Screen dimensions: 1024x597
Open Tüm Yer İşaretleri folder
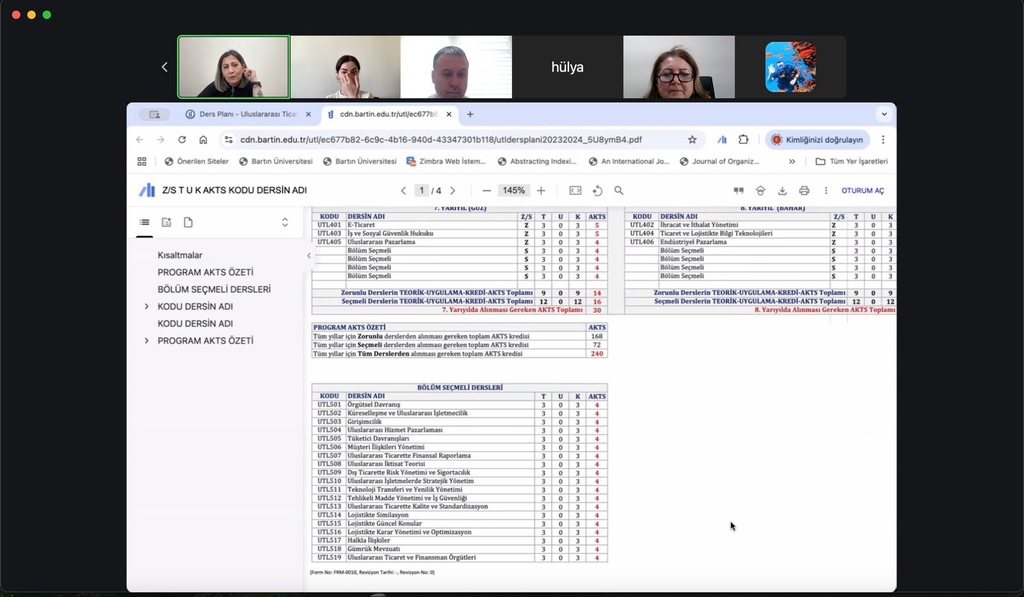click(x=852, y=161)
